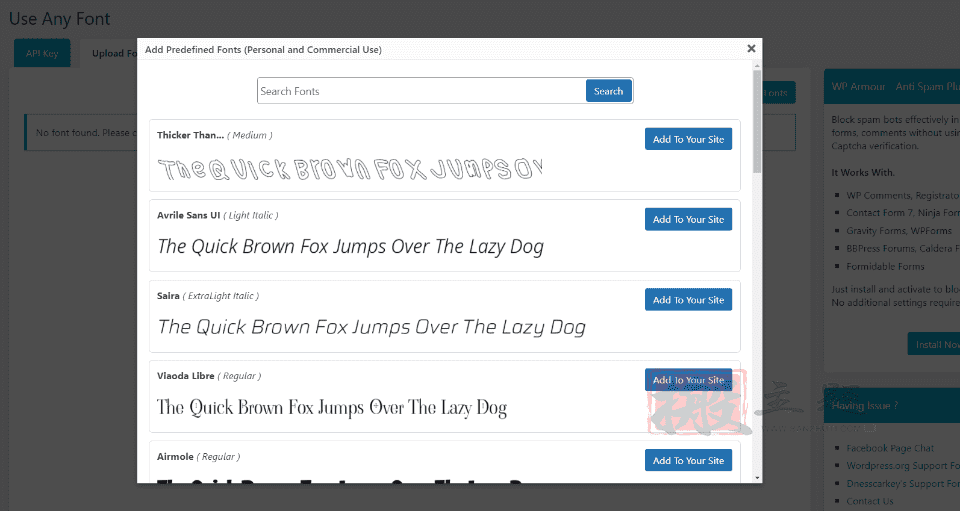
Task: Select the Thicker Than font name
Action: (x=190, y=135)
